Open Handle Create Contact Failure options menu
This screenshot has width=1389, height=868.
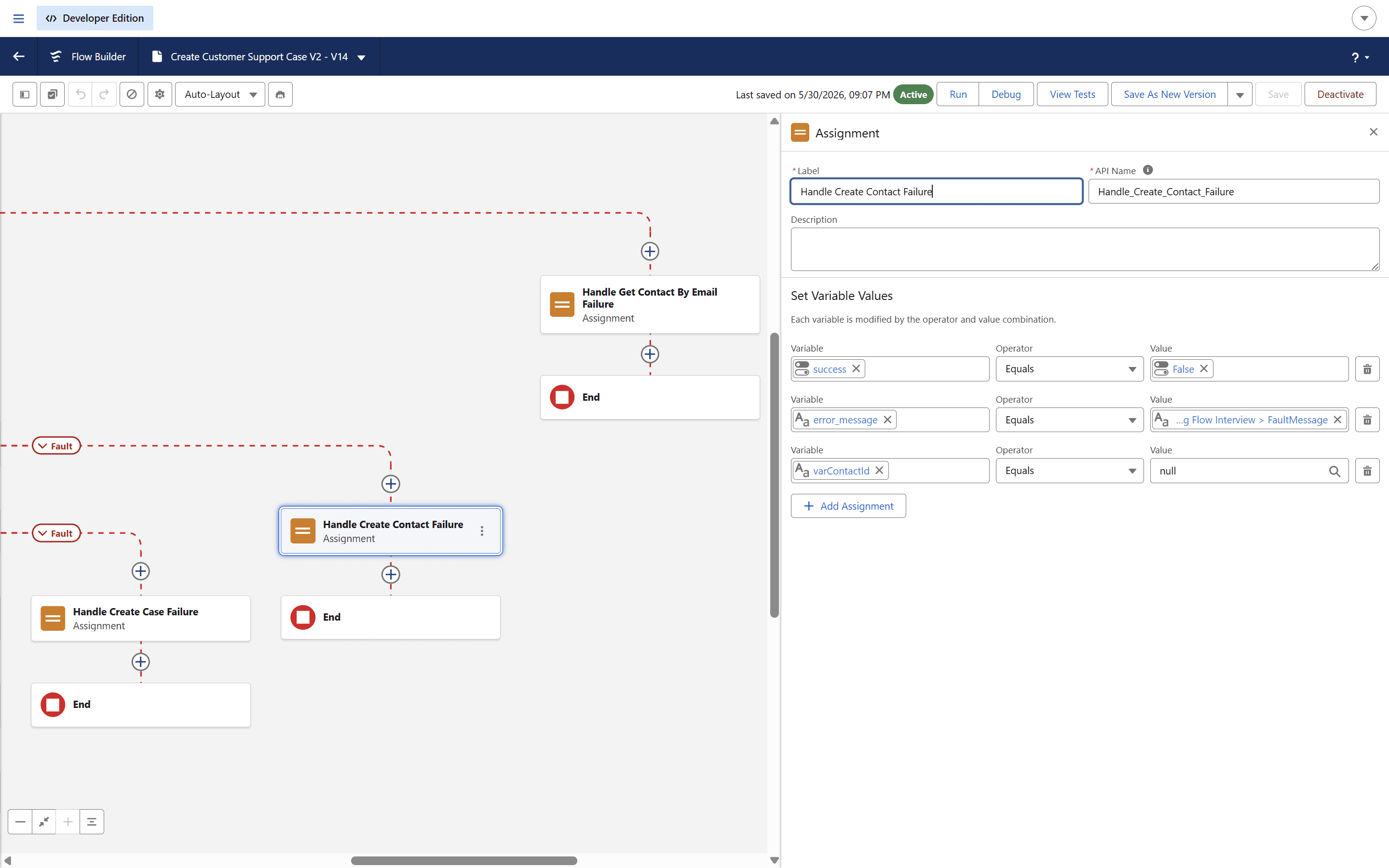[482, 531]
